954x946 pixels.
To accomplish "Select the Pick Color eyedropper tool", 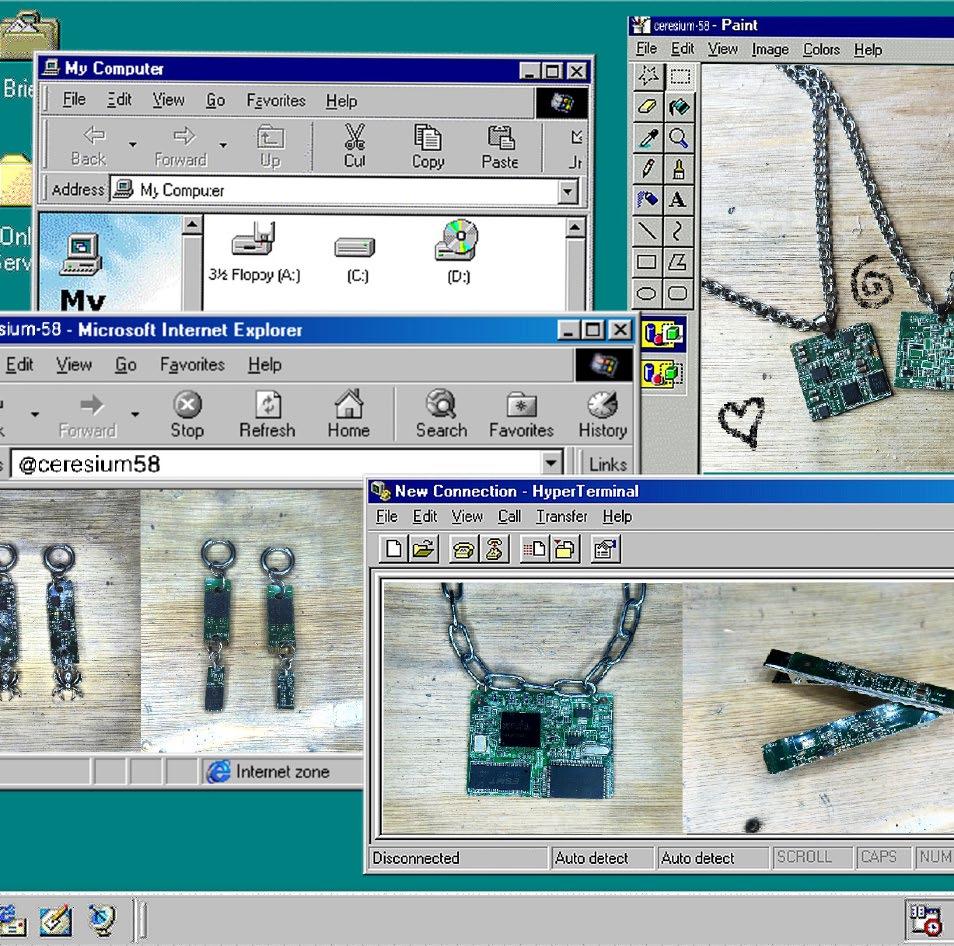I will 647,138.
